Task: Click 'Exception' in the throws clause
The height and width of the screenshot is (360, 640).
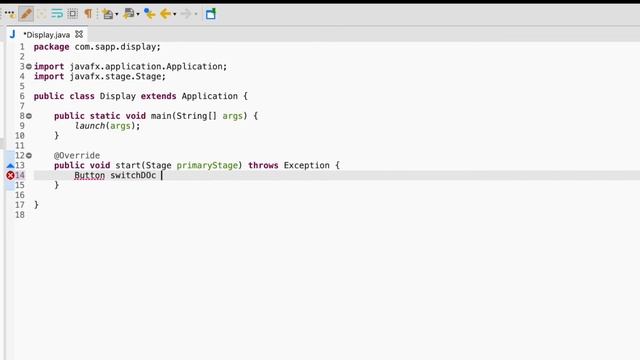Action: click(x=307, y=165)
